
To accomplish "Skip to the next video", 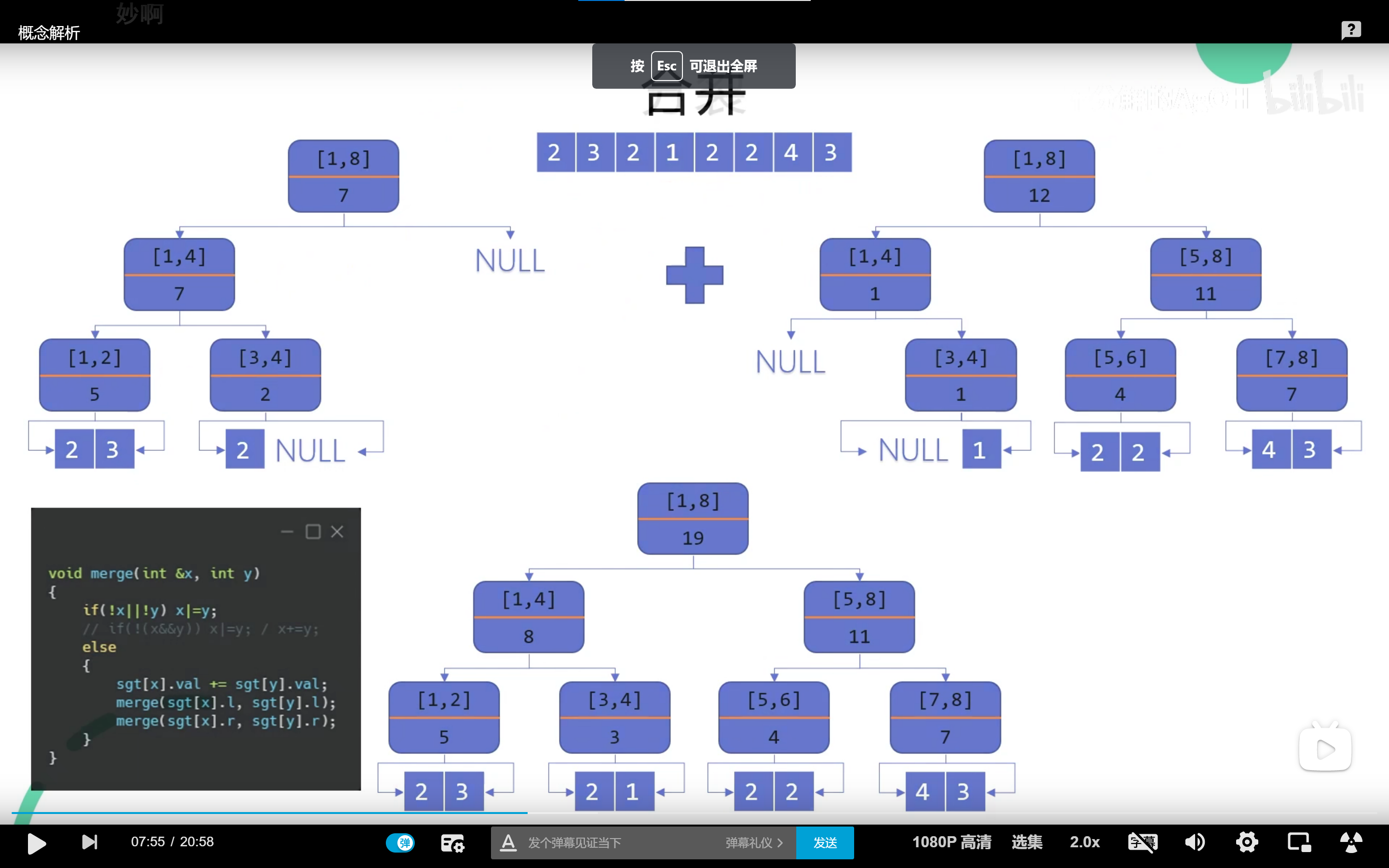I will click(90, 842).
